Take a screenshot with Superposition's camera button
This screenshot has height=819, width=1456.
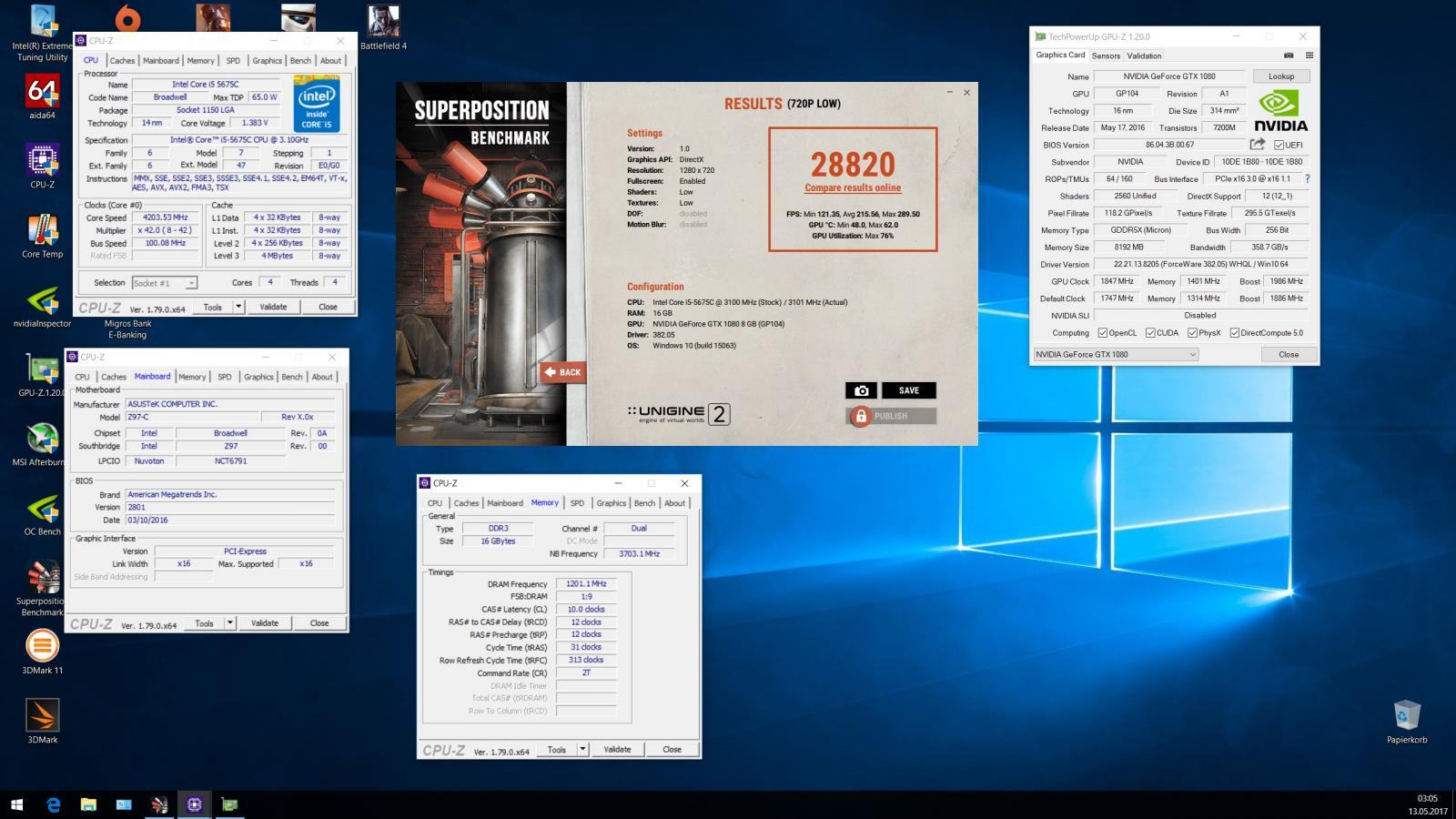tap(861, 390)
